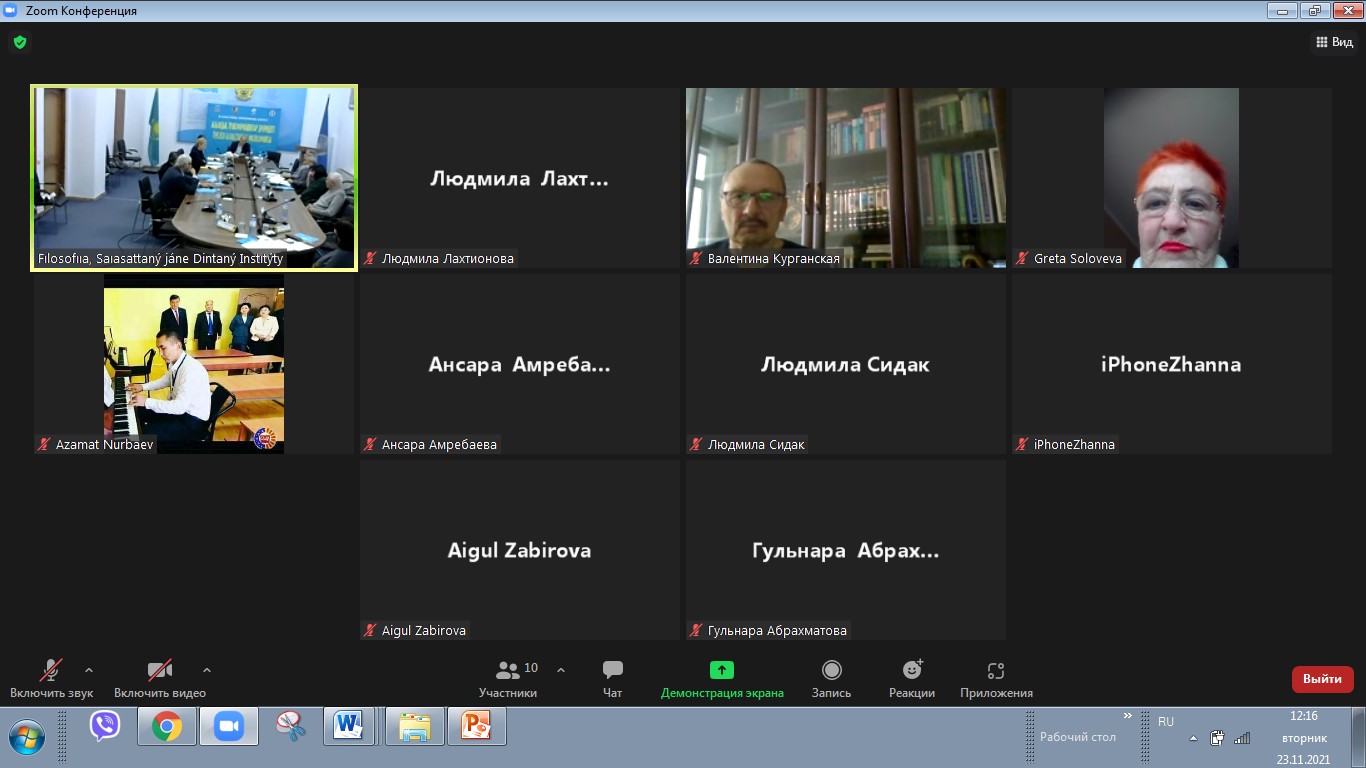Image resolution: width=1366 pixels, height=768 pixels.
Task: Select the Filosofiia institute video tile
Action: point(194,177)
